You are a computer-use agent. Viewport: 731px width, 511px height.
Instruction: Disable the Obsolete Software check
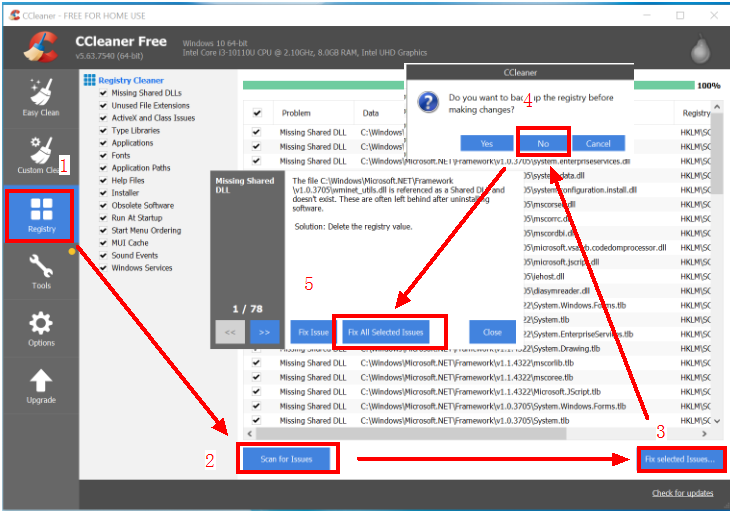pos(103,205)
